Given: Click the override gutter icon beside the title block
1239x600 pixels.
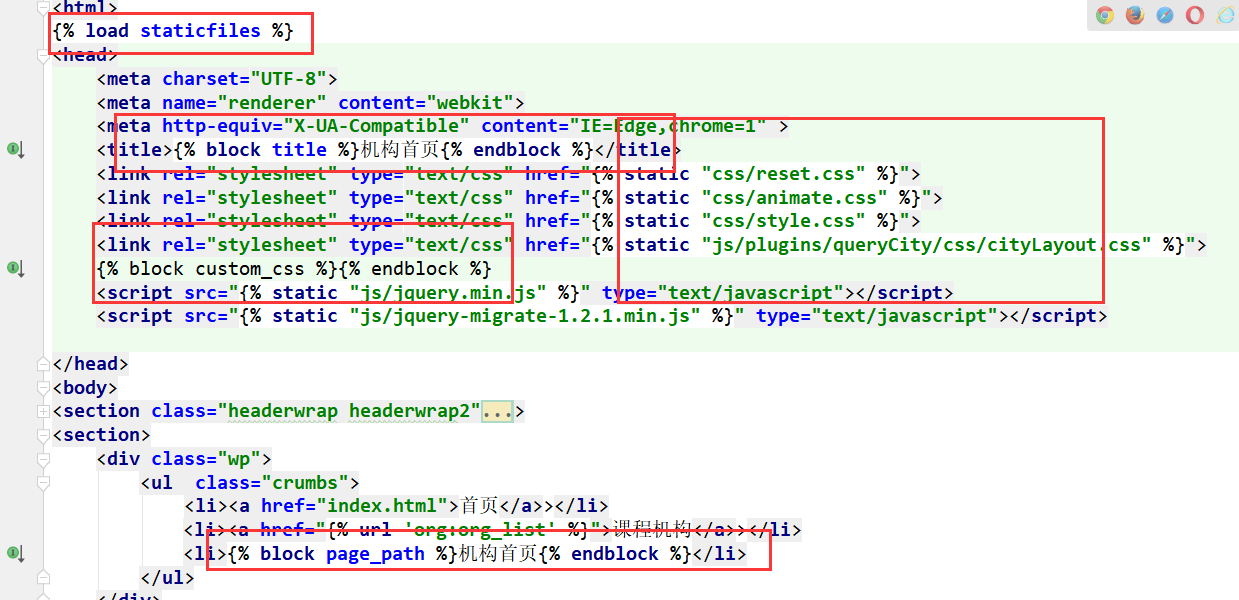Looking at the screenshot, I should coord(15,149).
